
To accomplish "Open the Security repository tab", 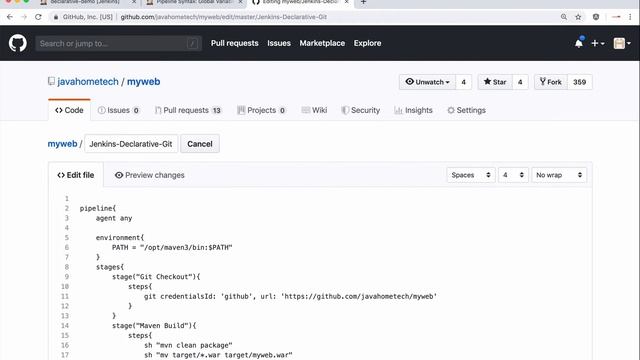I will (360, 110).
